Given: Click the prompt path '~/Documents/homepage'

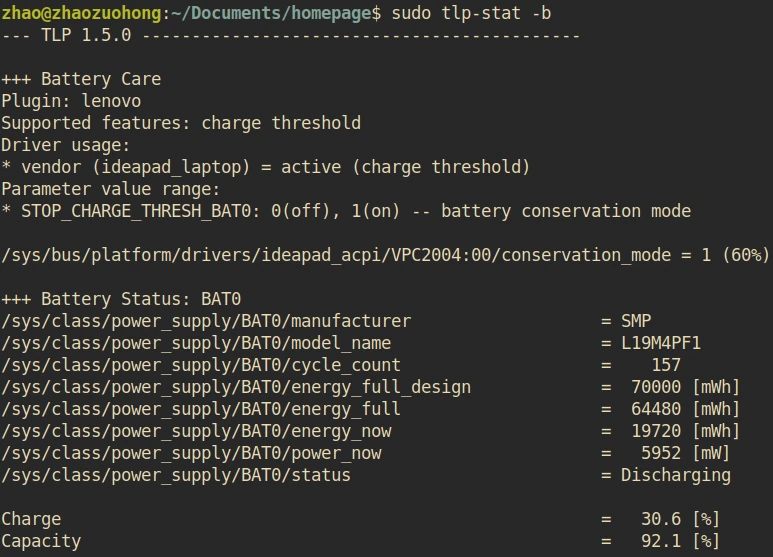Looking at the screenshot, I should pos(271,14).
